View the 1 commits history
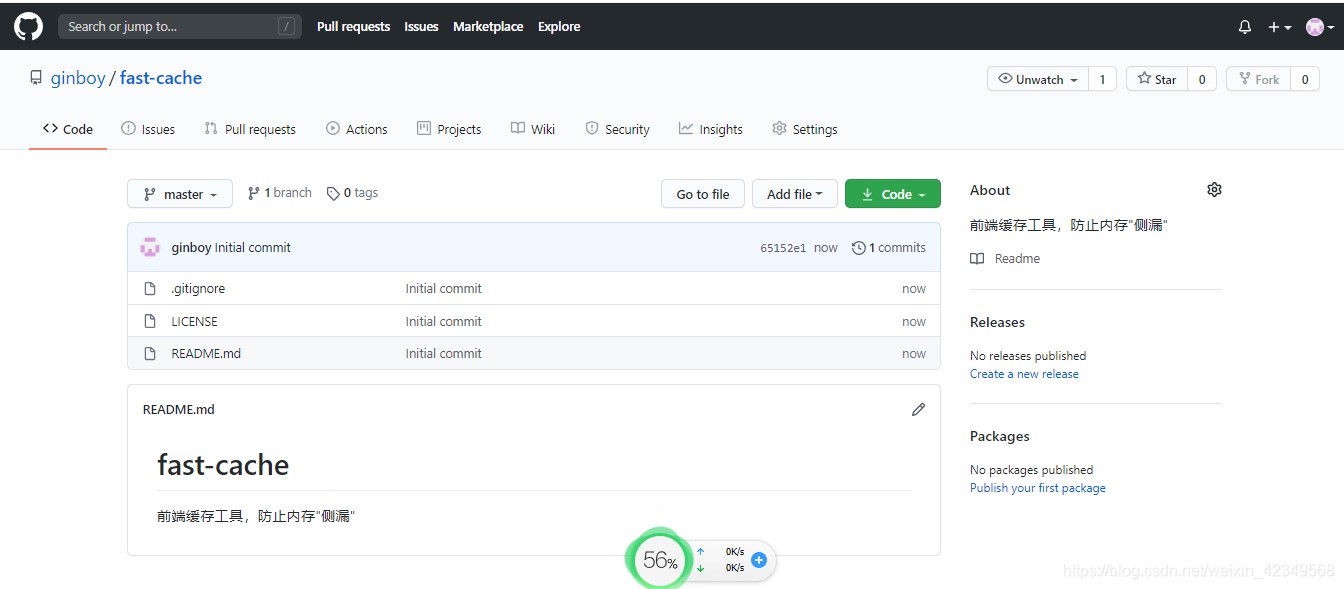The width and height of the screenshot is (1344, 589). click(889, 248)
